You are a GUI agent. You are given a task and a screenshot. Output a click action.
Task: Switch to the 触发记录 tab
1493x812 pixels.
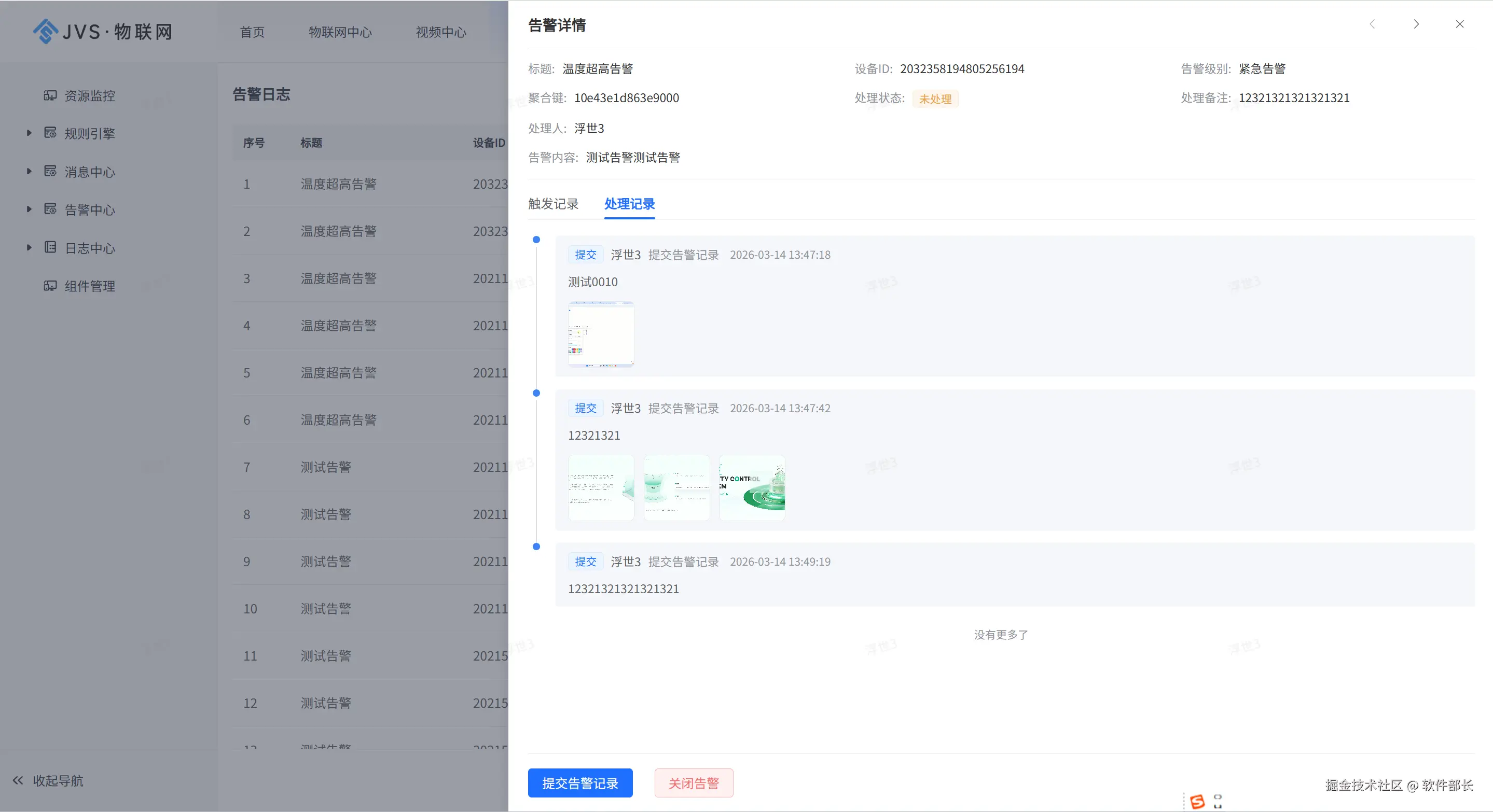coord(553,204)
